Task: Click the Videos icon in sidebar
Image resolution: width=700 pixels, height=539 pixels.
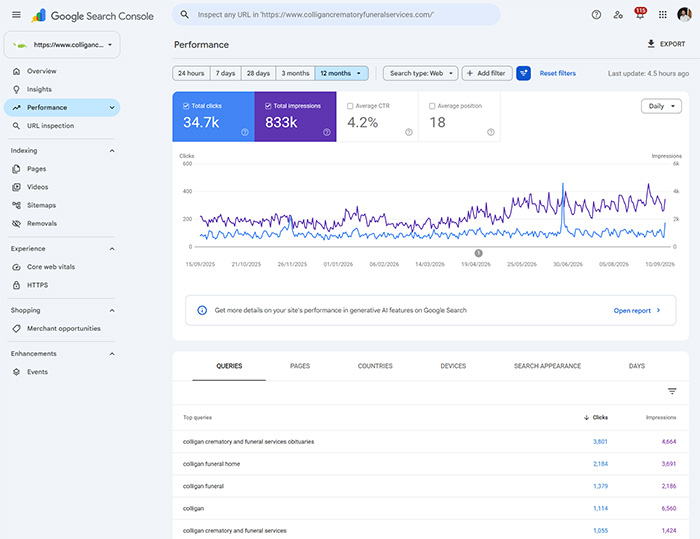Action: coord(17,187)
